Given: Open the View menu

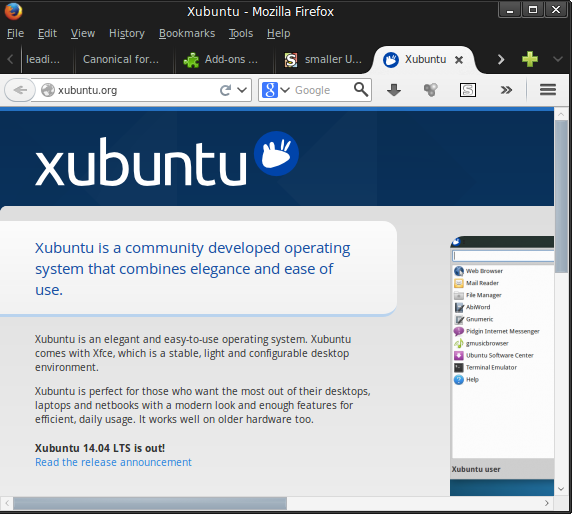Looking at the screenshot, I should (83, 34).
